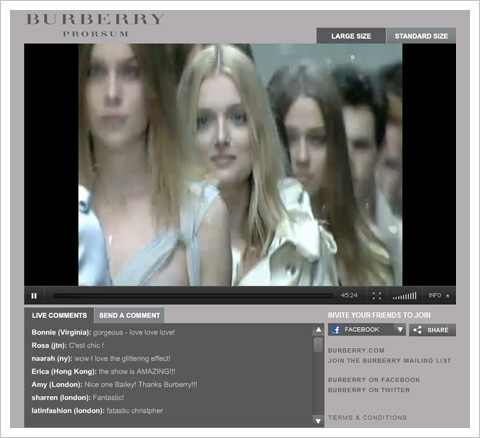Screen dimensions: 480x438
Task: Click the comments scrollbar thumb
Action: click(x=318, y=344)
